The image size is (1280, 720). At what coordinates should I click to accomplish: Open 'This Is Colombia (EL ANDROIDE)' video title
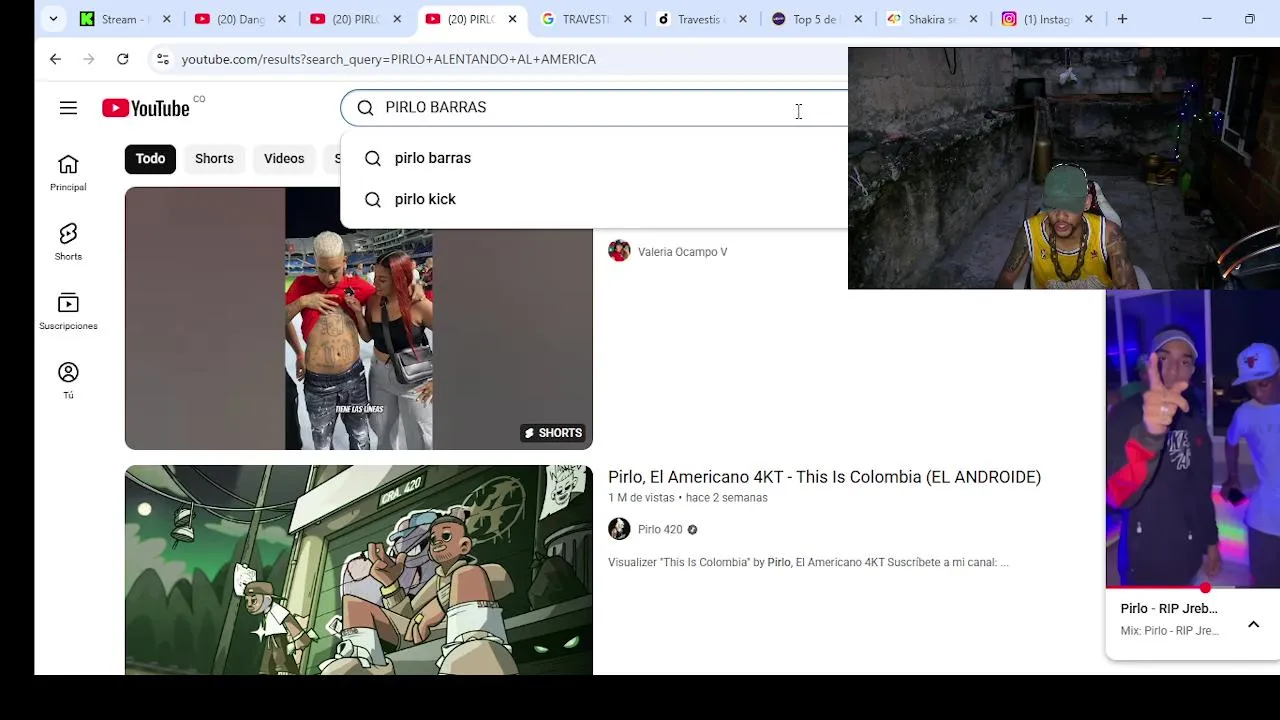[824, 477]
